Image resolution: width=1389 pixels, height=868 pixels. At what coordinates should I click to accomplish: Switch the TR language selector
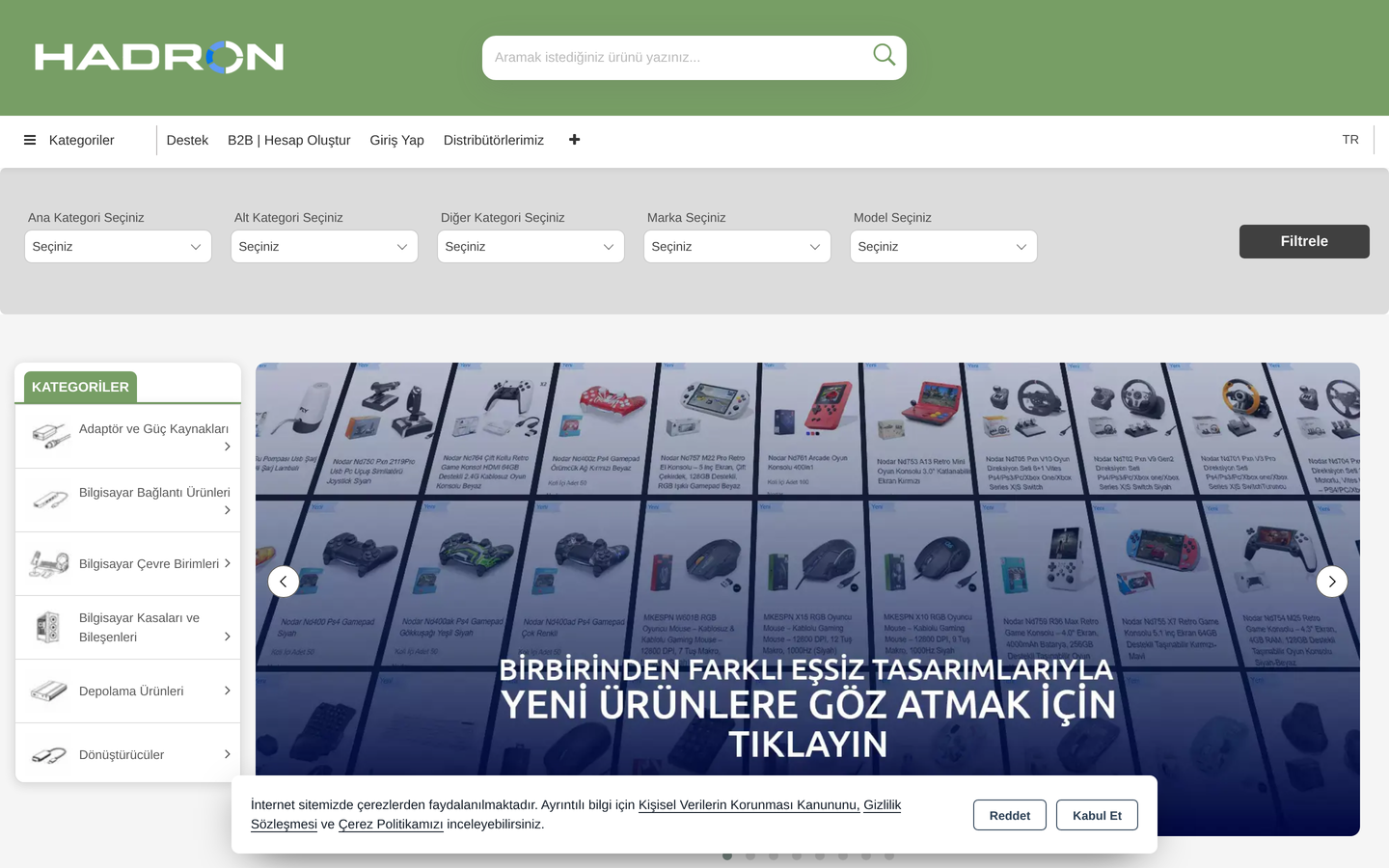point(1350,140)
